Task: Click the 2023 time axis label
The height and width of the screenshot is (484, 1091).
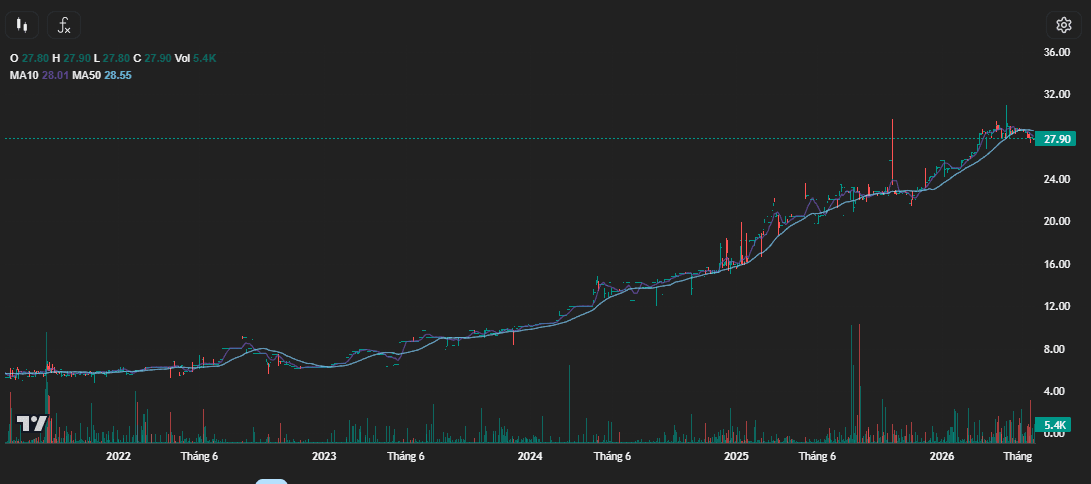Action: pos(324,456)
